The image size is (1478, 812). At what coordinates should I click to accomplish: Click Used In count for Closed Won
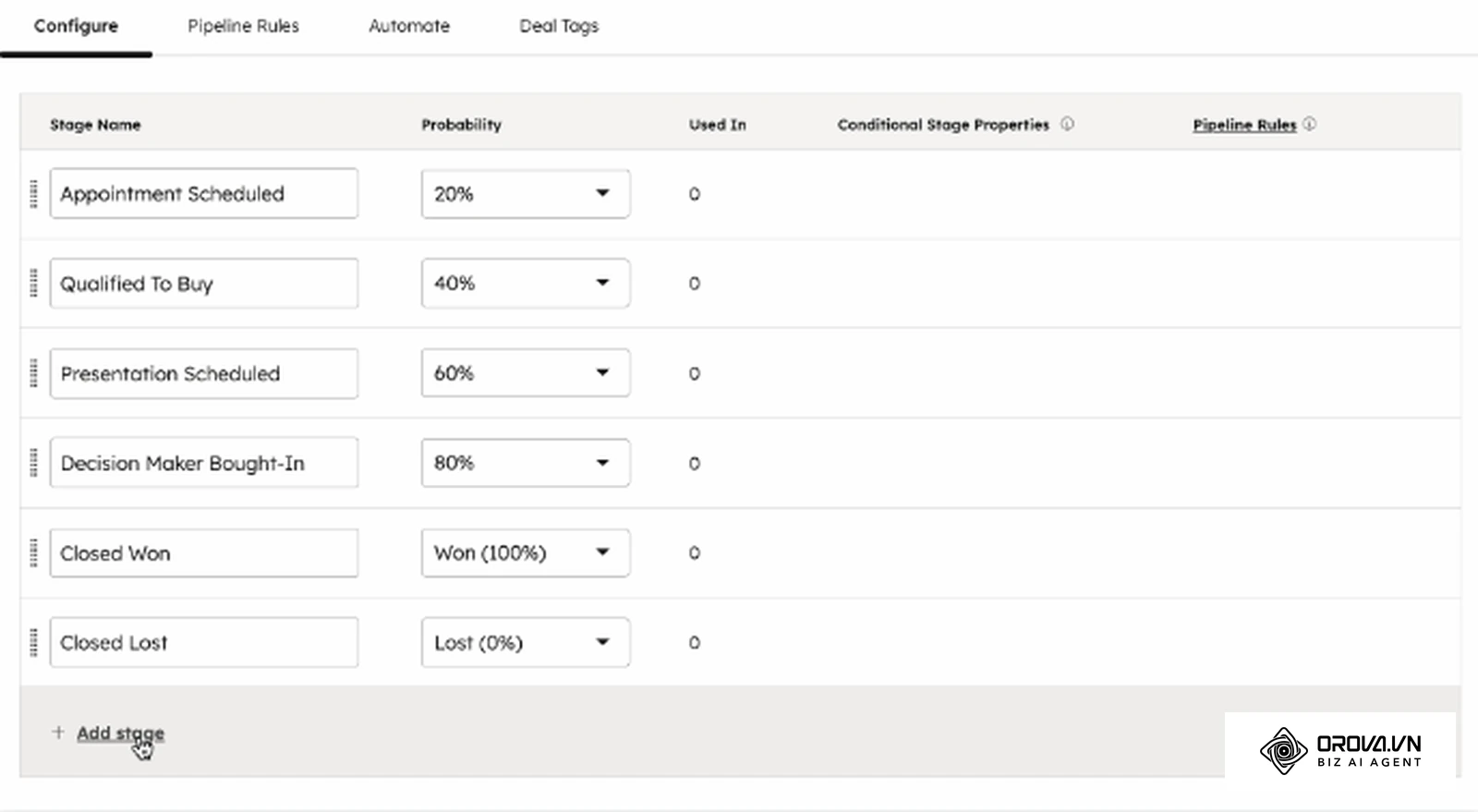click(695, 552)
